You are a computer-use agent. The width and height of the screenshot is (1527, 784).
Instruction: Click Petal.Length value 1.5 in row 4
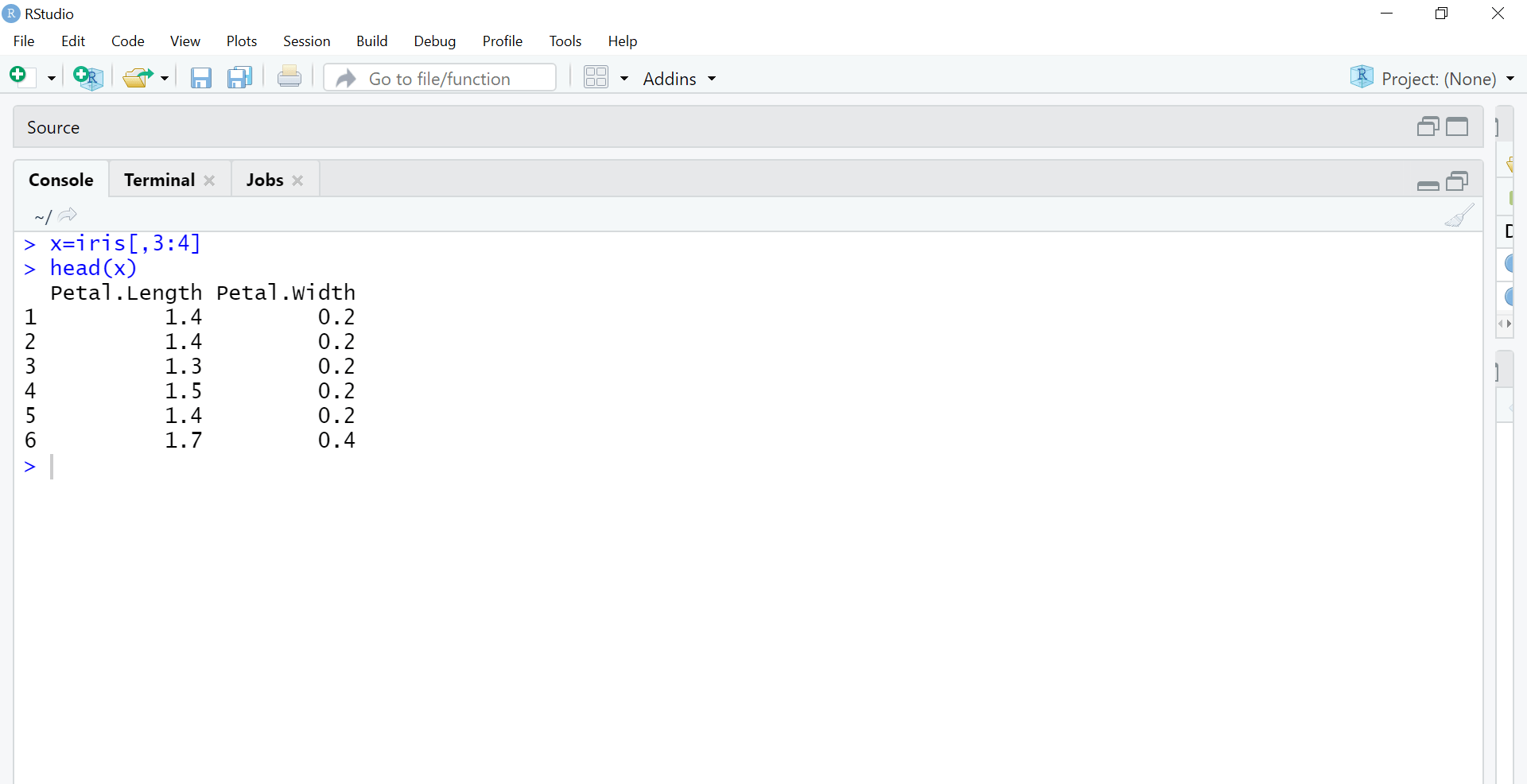coord(184,391)
